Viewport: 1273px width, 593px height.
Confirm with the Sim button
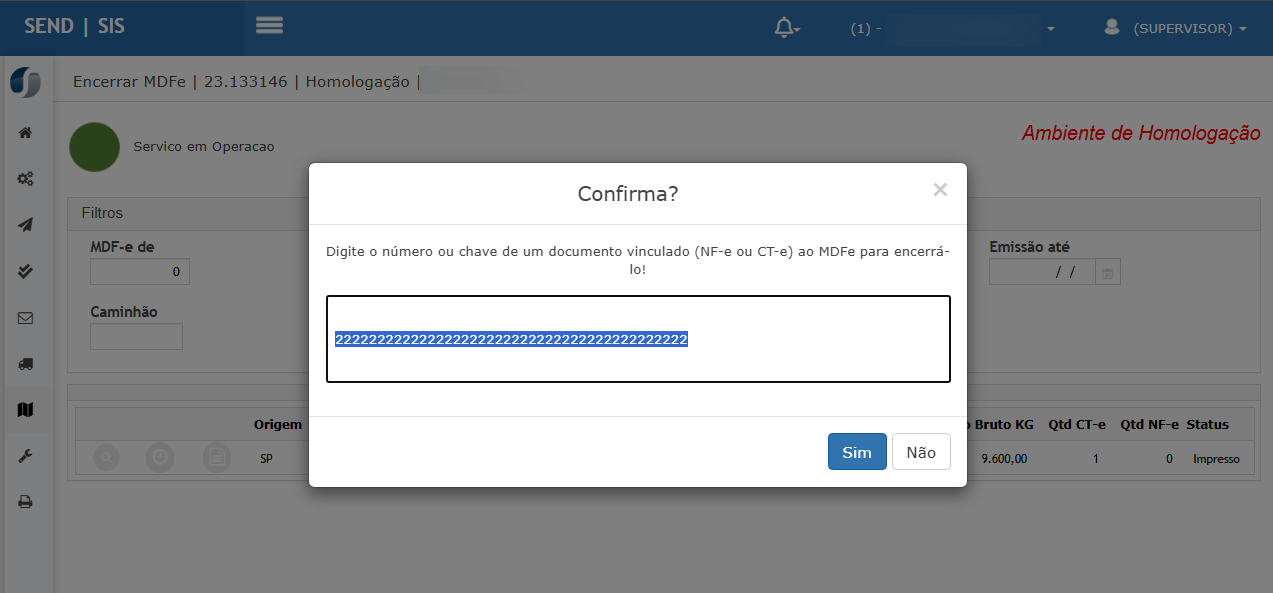tap(857, 452)
